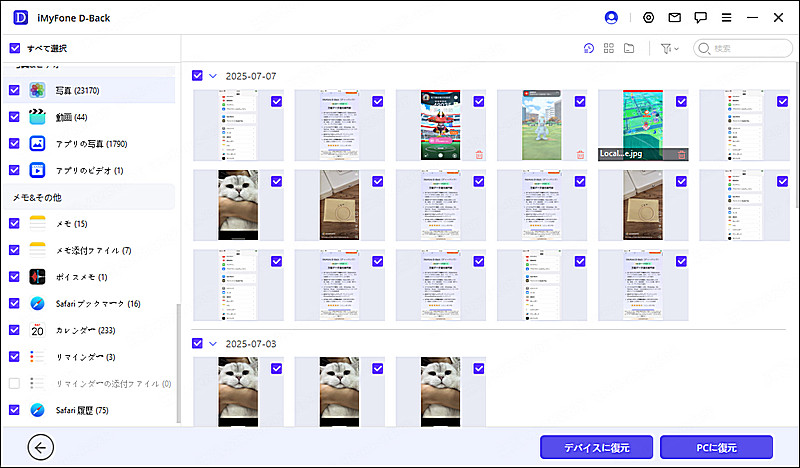Viewport: 800px width, 468px height.
Task: Open the user account profile icon
Action: pos(612,17)
